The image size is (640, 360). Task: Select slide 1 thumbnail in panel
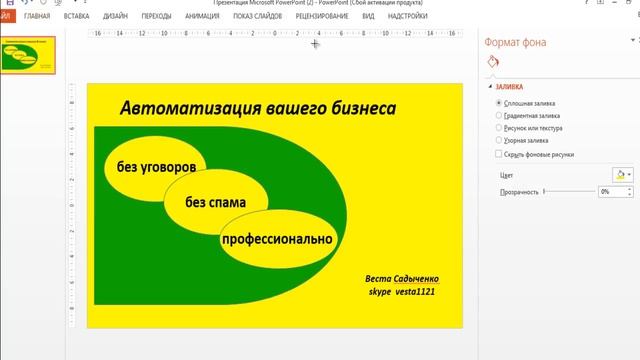tap(28, 55)
